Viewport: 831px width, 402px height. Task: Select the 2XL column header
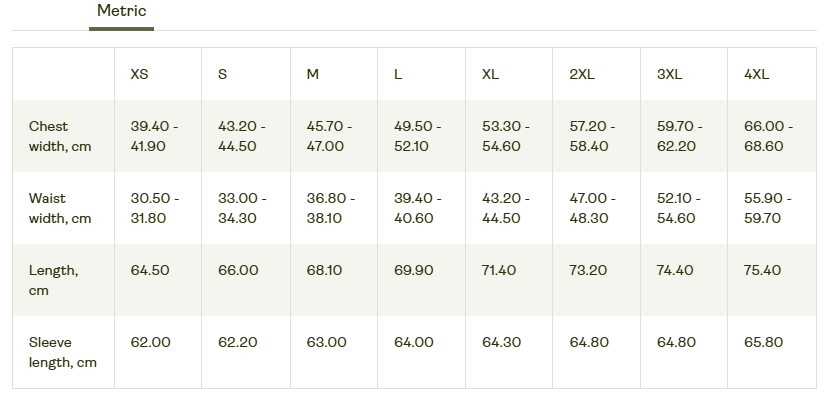(582, 75)
